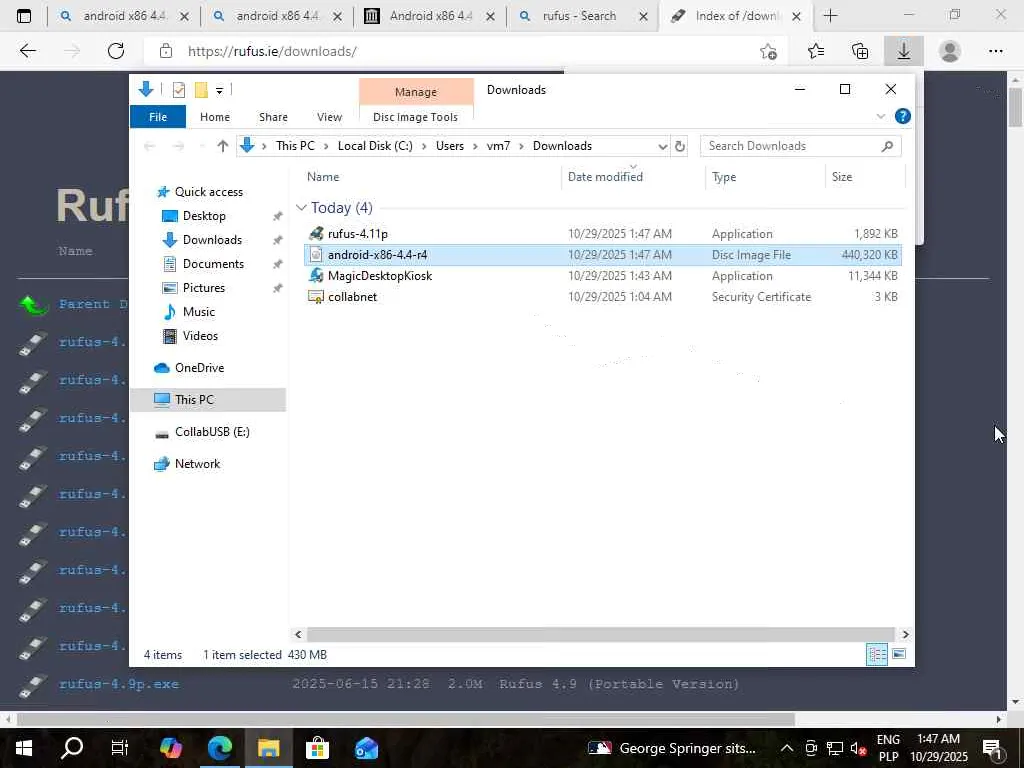The height and width of the screenshot is (768, 1024).
Task: Select collabnet security certificate icon
Action: click(x=316, y=296)
